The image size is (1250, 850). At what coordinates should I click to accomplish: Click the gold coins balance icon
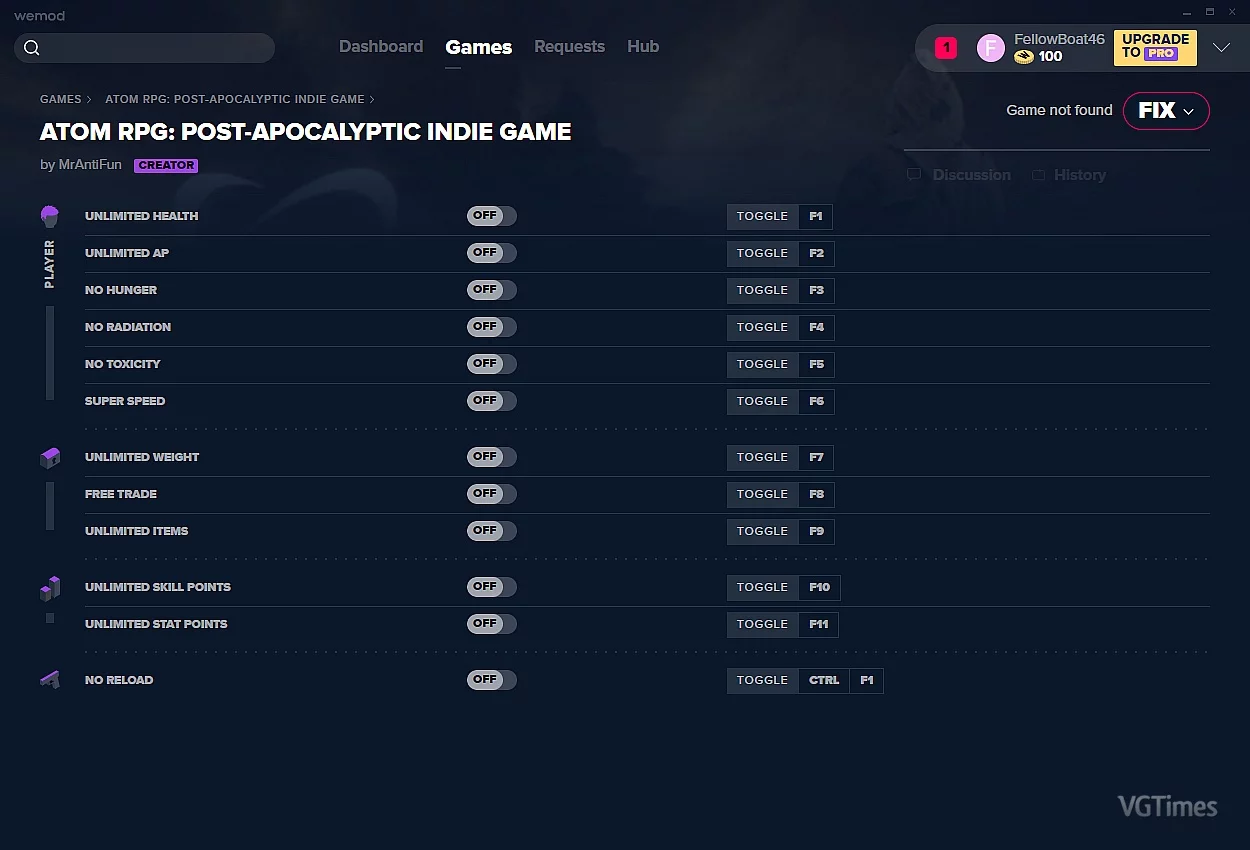[1023, 57]
